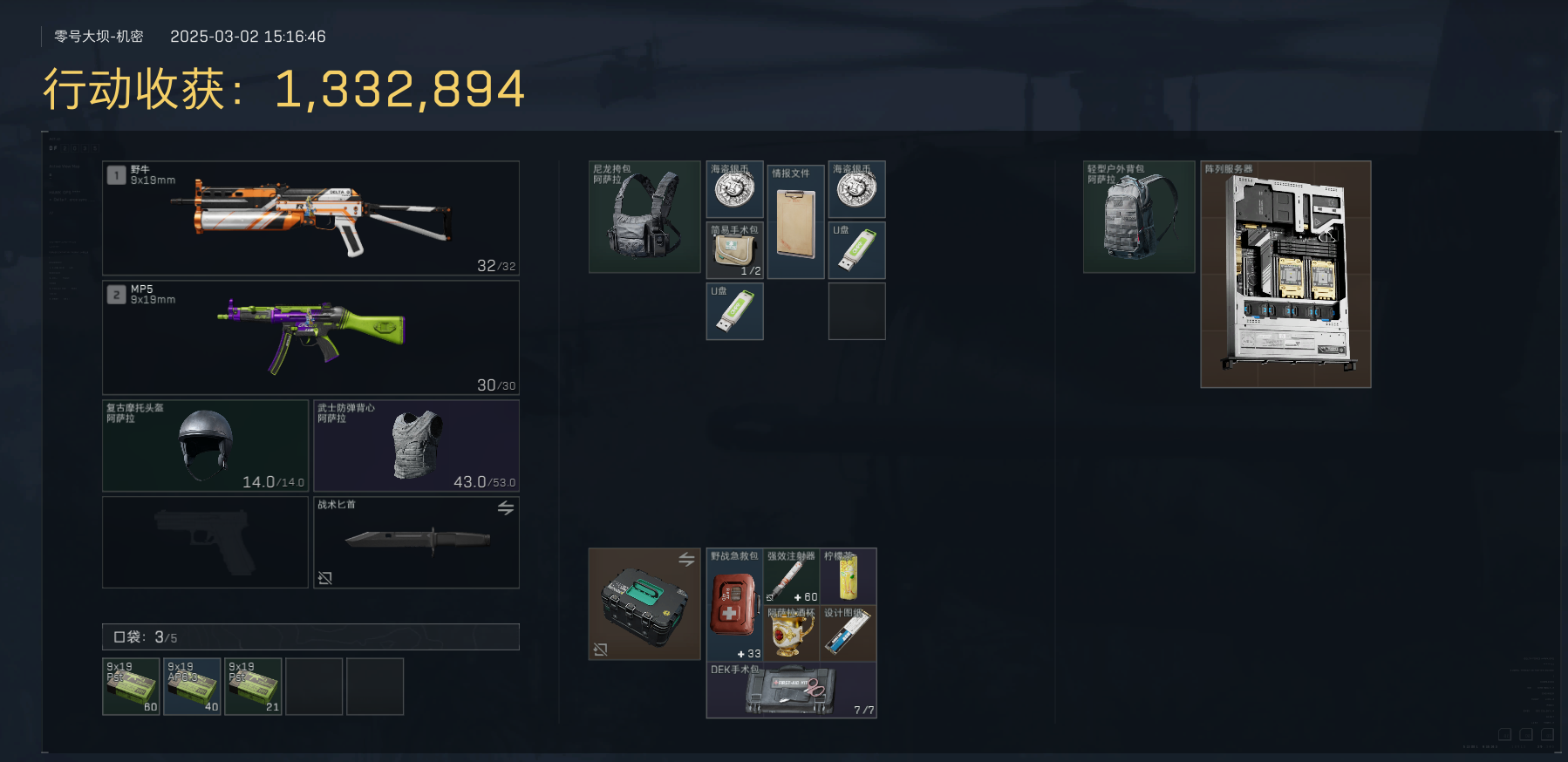Select the empty pistol sidearm slot
The height and width of the screenshot is (762, 1568).
[206, 542]
